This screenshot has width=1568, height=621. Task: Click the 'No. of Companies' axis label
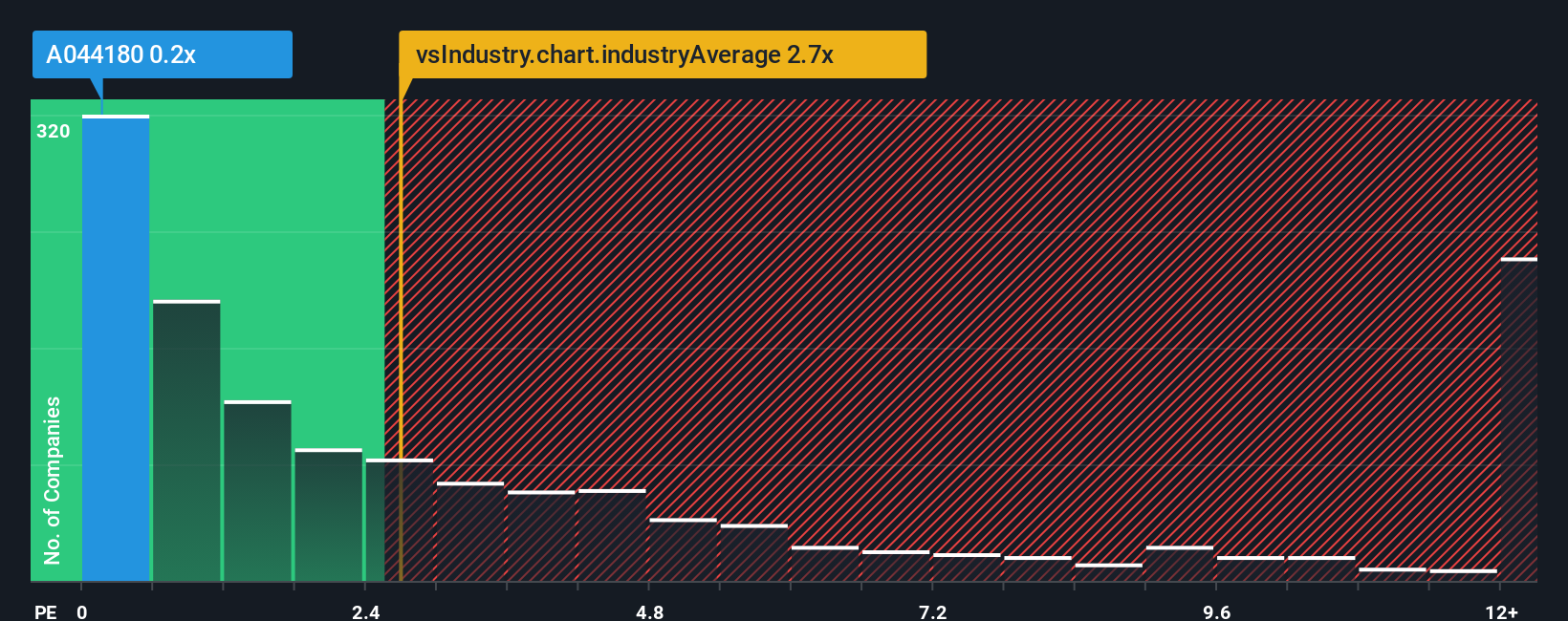tap(53, 480)
